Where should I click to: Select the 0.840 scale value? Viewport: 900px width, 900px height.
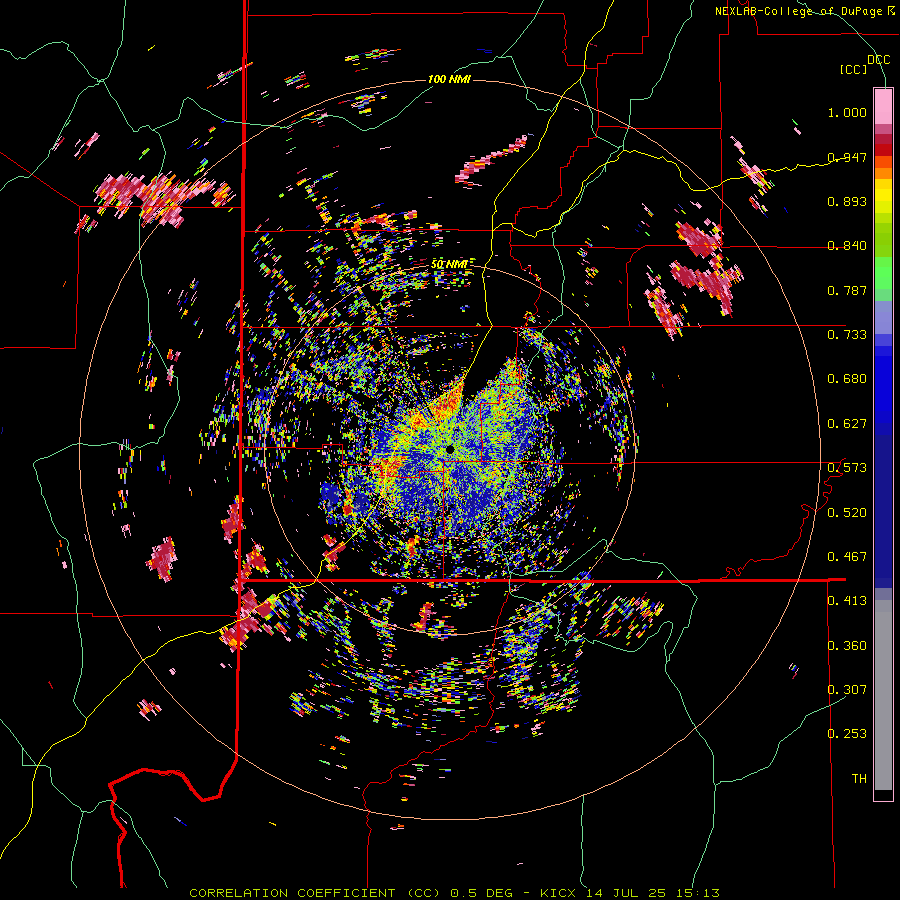[x=847, y=246]
